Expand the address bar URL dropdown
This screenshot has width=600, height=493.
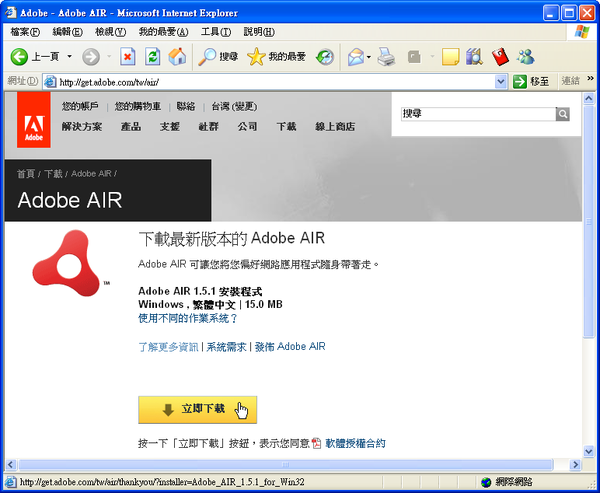[x=501, y=82]
